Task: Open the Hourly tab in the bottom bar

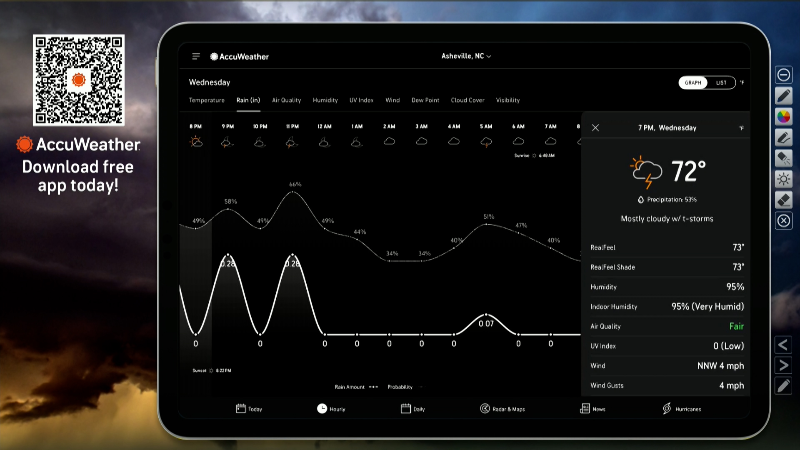Action: pyautogui.click(x=331, y=409)
